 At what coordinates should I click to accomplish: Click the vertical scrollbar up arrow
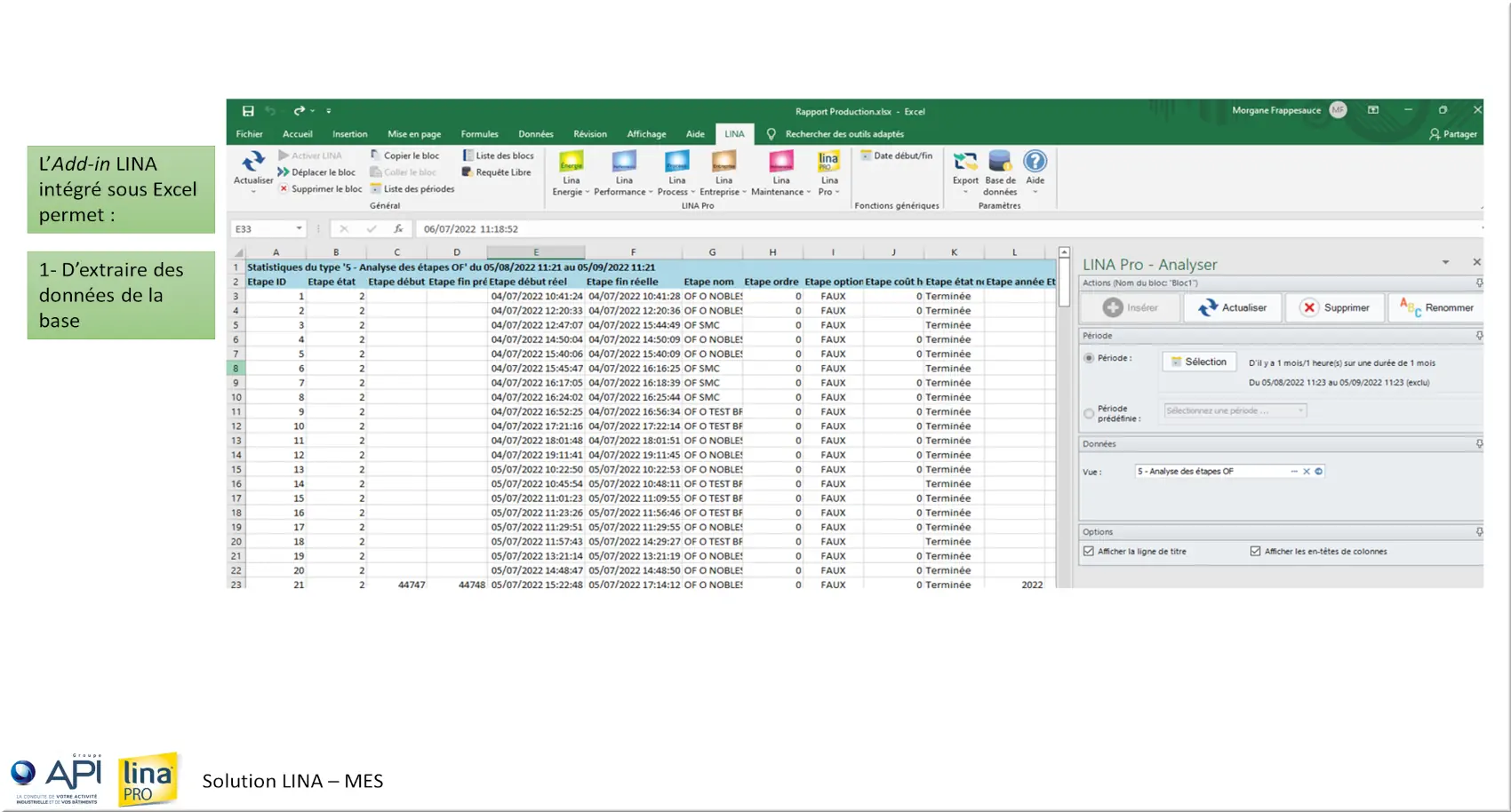tap(1063, 252)
